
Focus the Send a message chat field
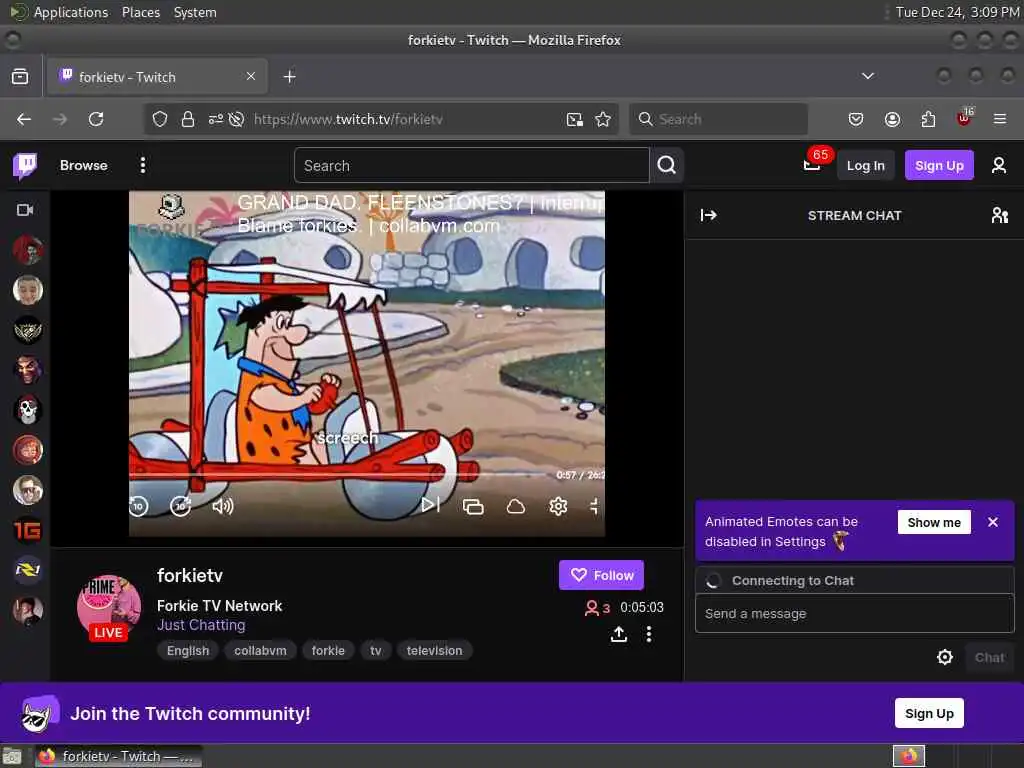click(854, 613)
